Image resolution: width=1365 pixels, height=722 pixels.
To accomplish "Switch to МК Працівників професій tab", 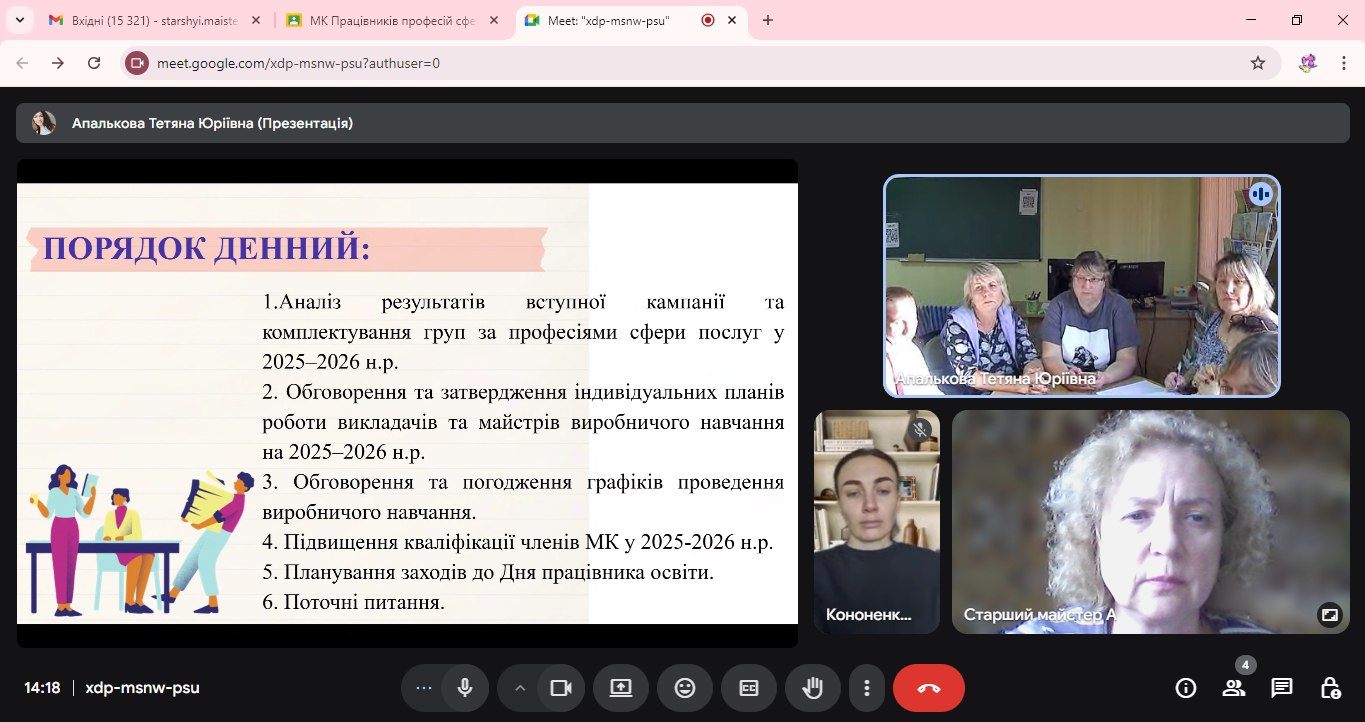I will pos(390,20).
